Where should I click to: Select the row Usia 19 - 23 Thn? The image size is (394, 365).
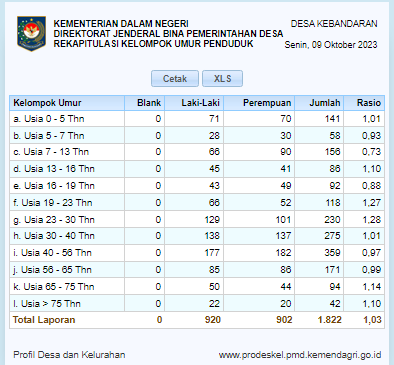point(197,203)
